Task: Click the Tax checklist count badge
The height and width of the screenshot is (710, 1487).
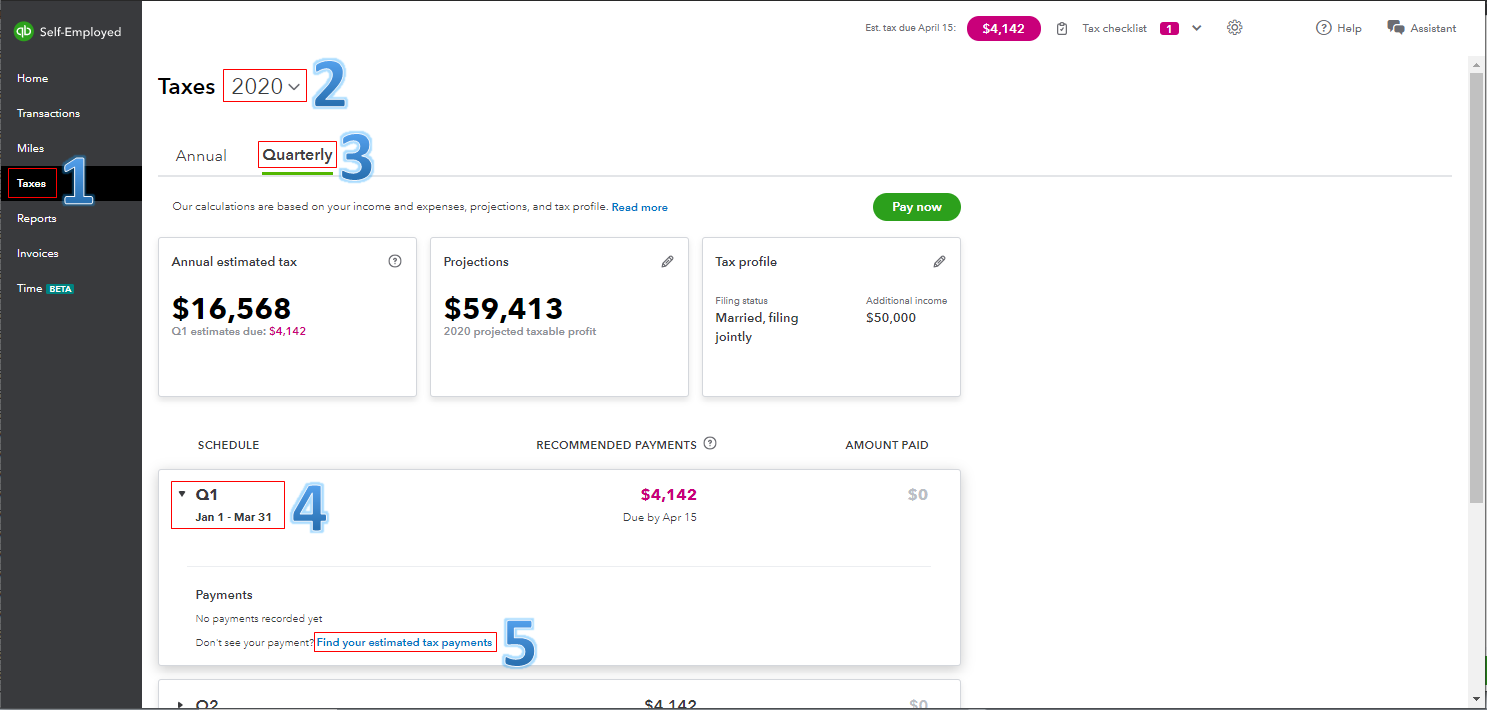Action: pos(1169,29)
